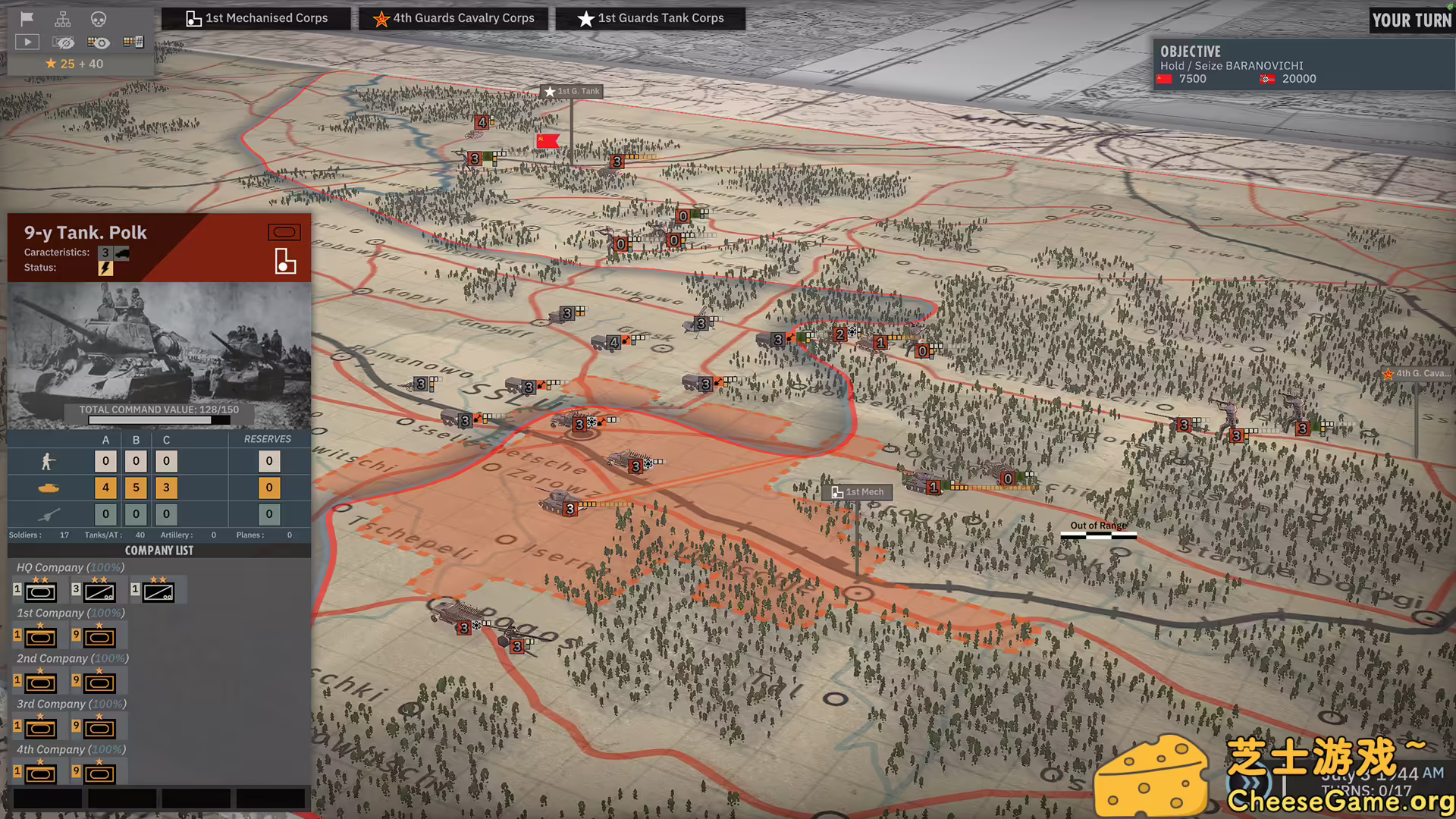The width and height of the screenshot is (1456, 819).
Task: Select the 1st Guards Tank Corps tab
Action: pyautogui.click(x=651, y=18)
